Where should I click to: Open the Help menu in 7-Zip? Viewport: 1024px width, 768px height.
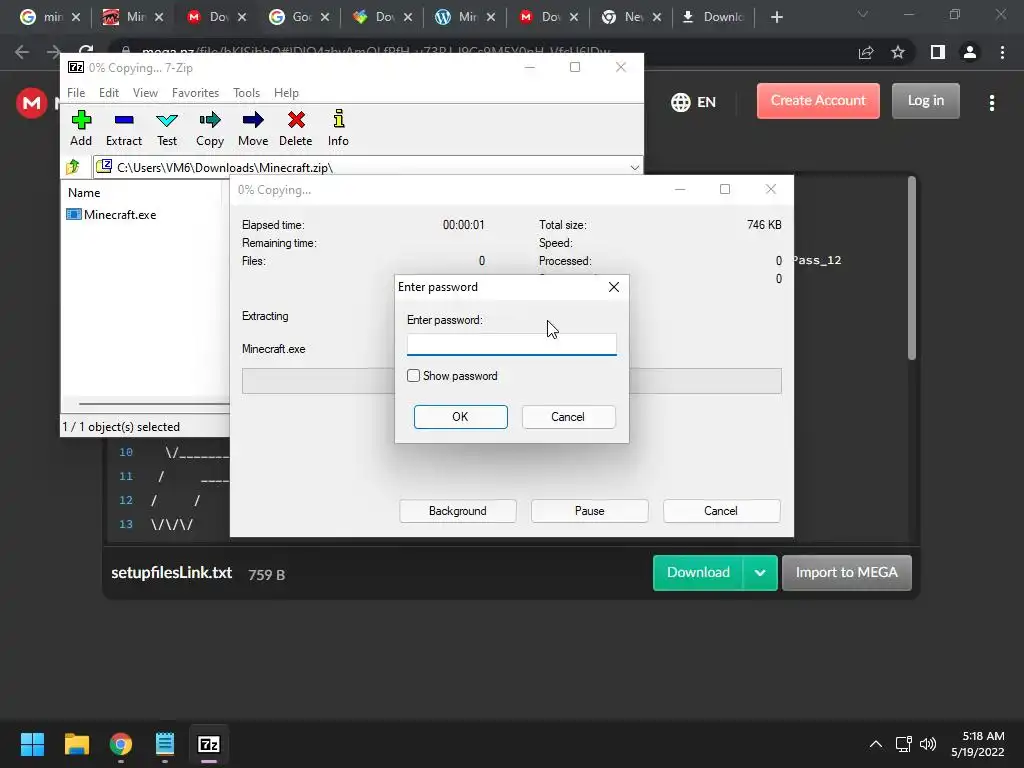[286, 93]
